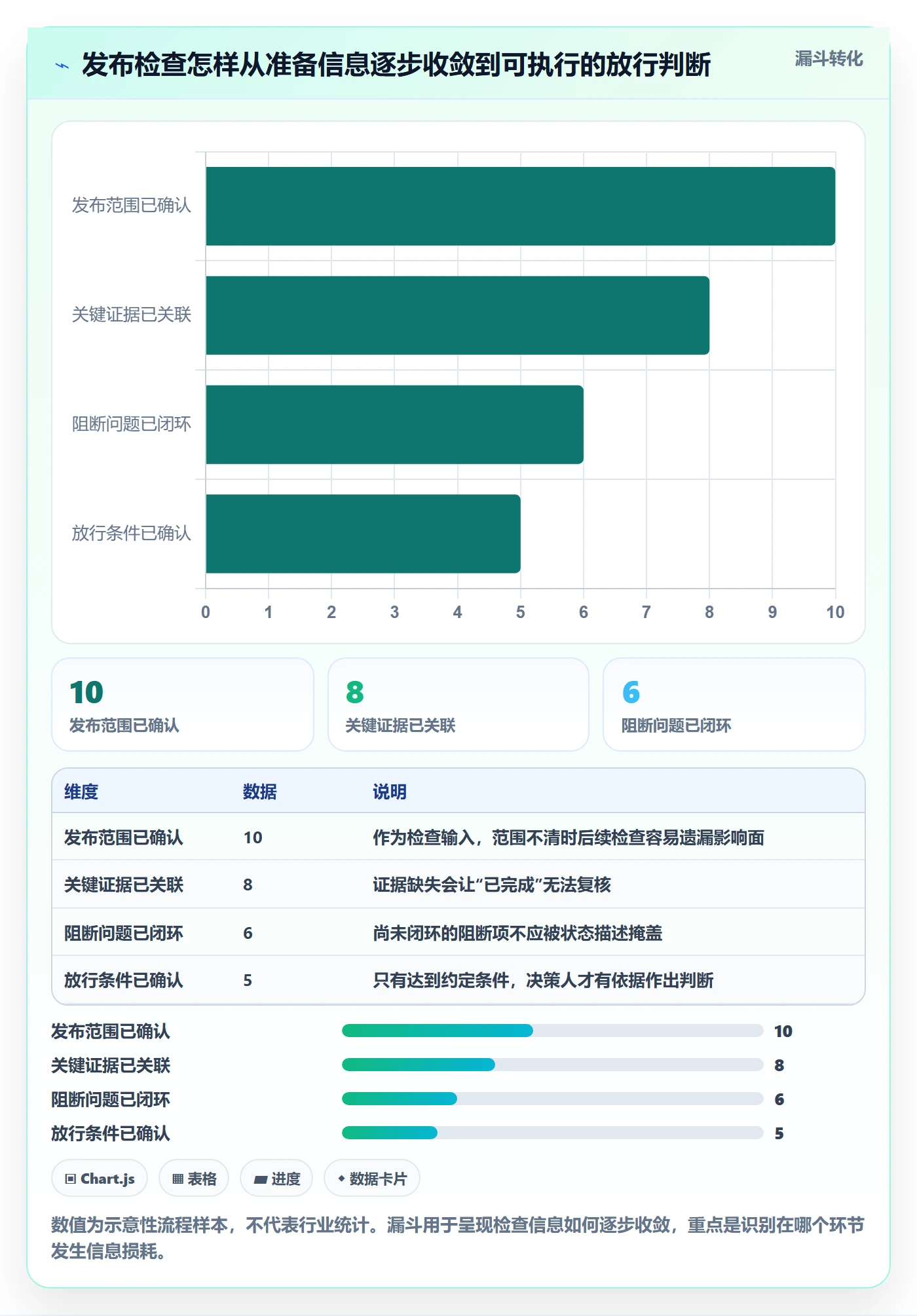Click the 阻断问题已闭环 progress bar
The image size is (917, 1316).
point(553,1099)
